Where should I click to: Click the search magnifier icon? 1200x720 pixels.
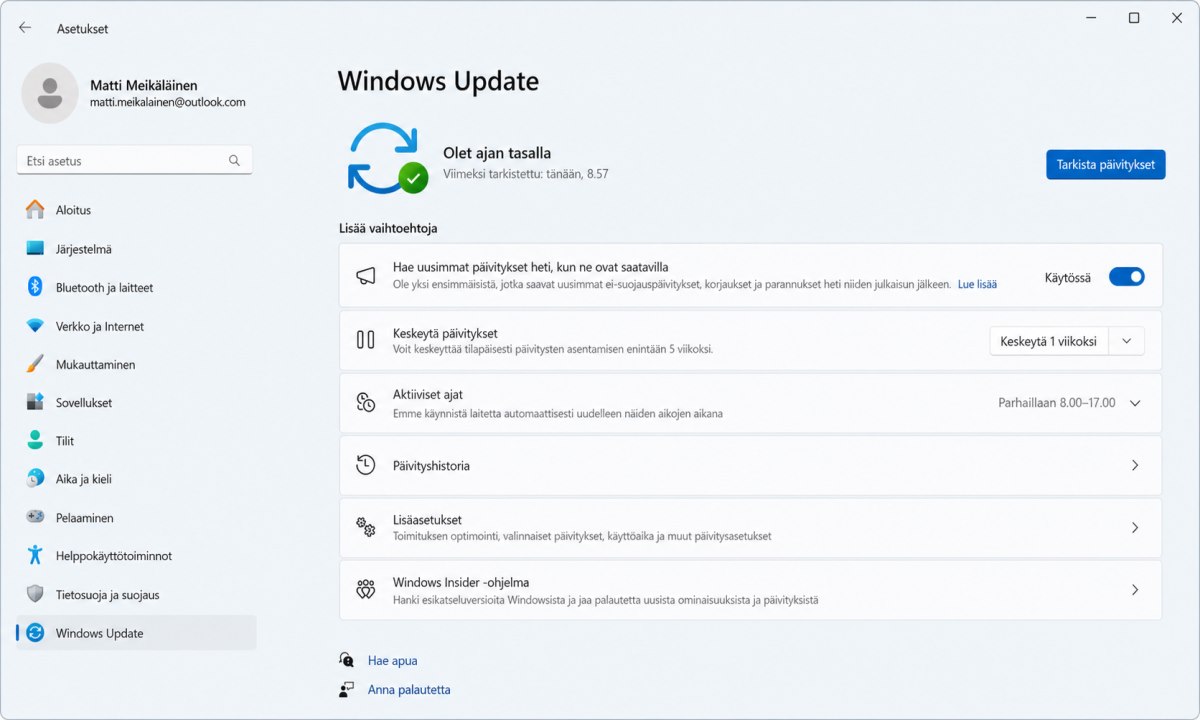pyautogui.click(x=234, y=160)
